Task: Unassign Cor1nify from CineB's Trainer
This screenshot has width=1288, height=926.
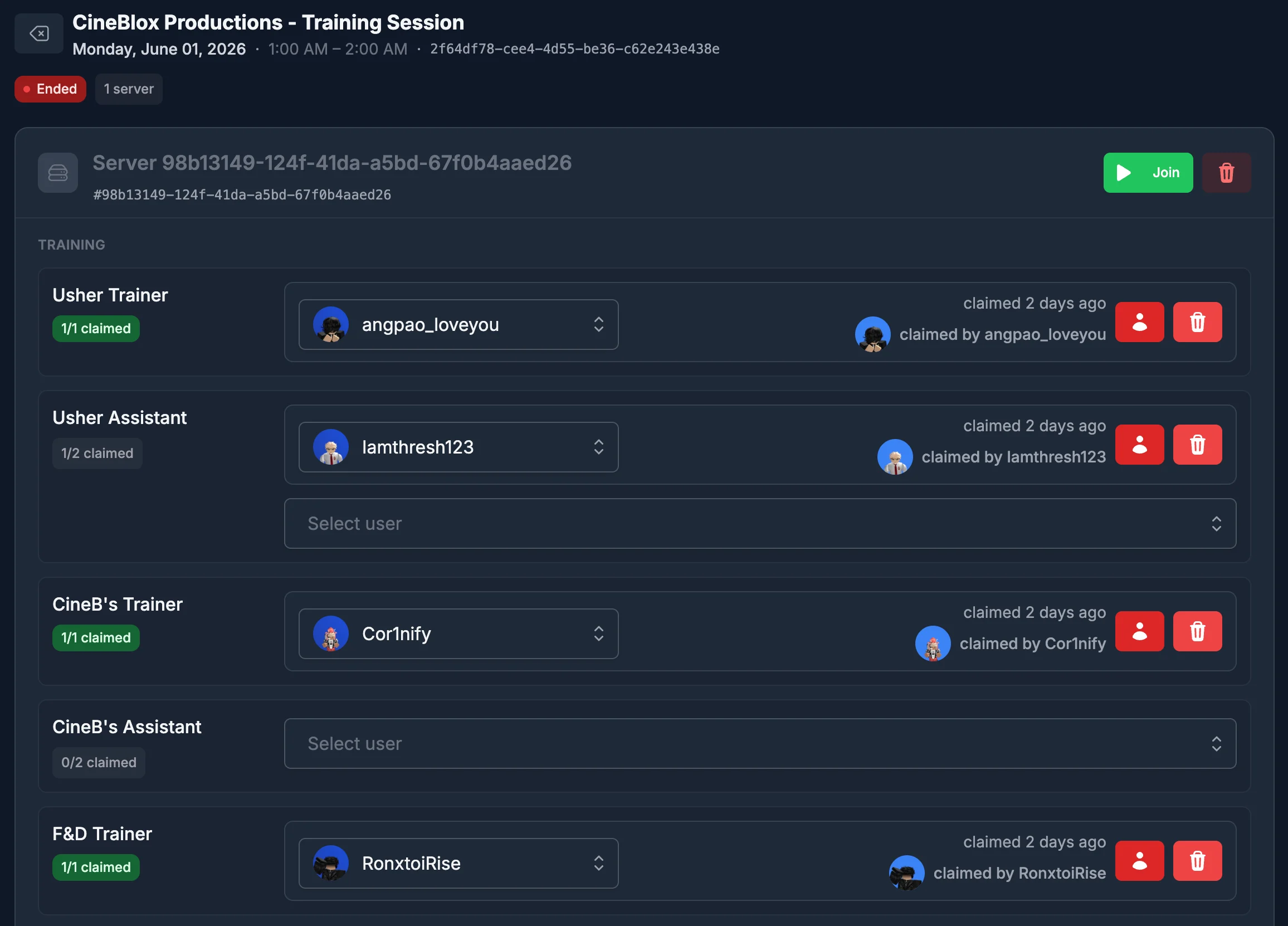Action: pyautogui.click(x=1139, y=631)
